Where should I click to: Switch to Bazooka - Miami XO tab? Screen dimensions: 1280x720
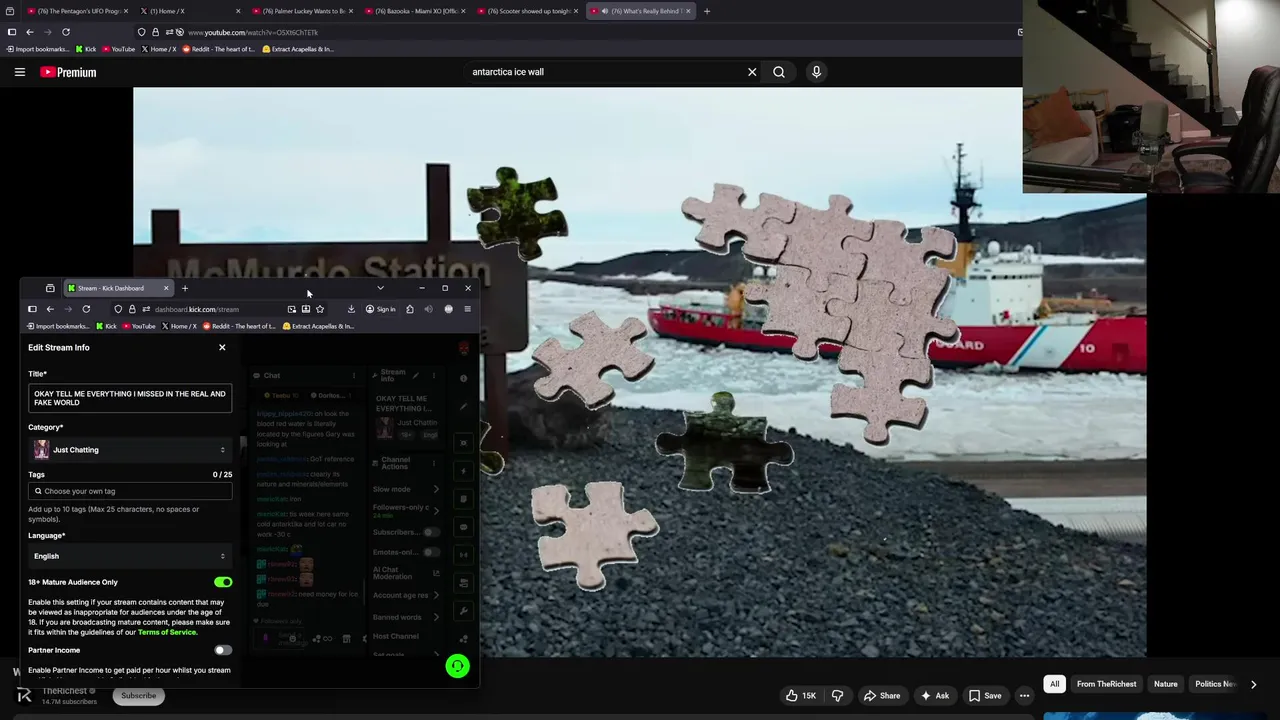(x=416, y=11)
